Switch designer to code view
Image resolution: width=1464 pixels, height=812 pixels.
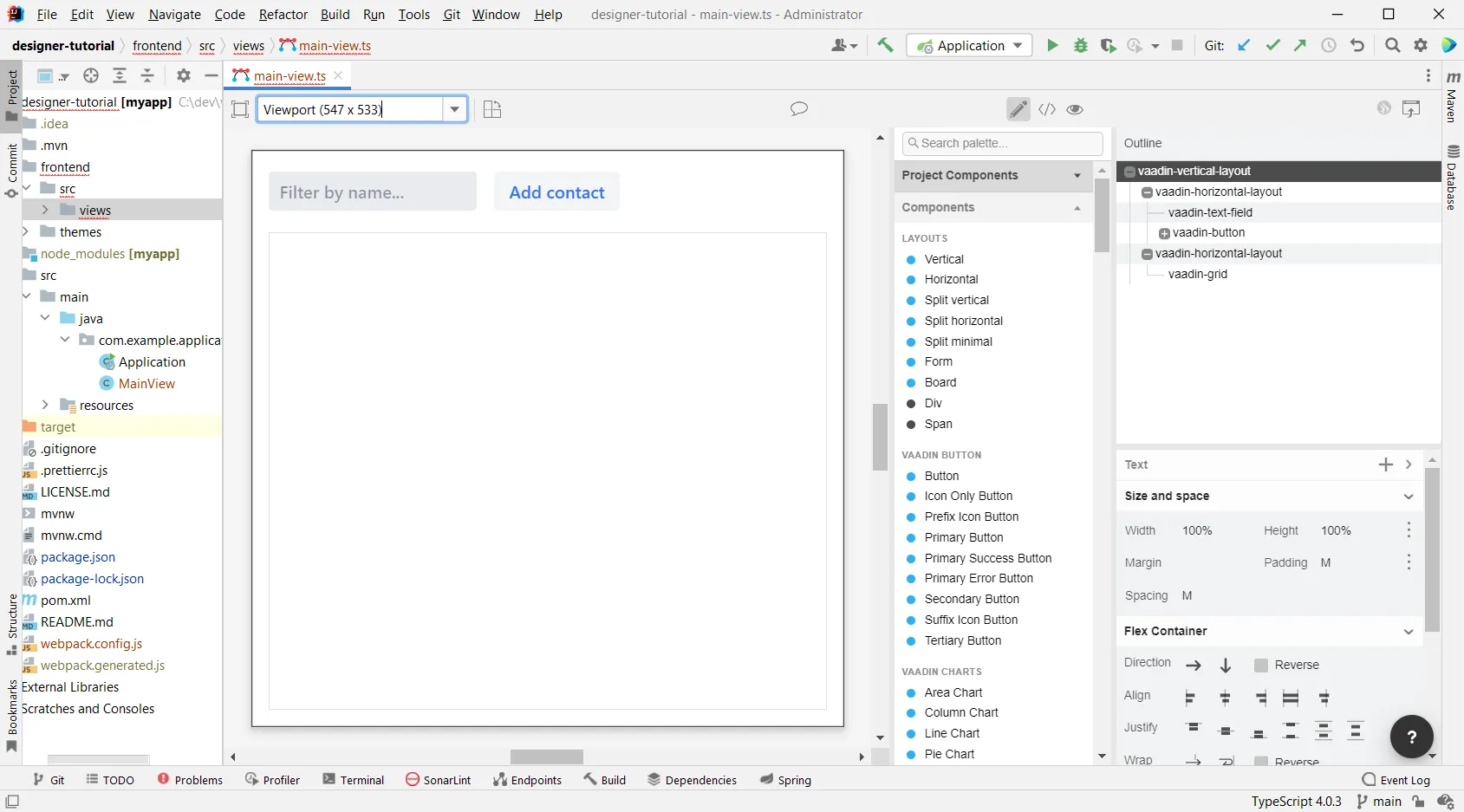tap(1047, 109)
